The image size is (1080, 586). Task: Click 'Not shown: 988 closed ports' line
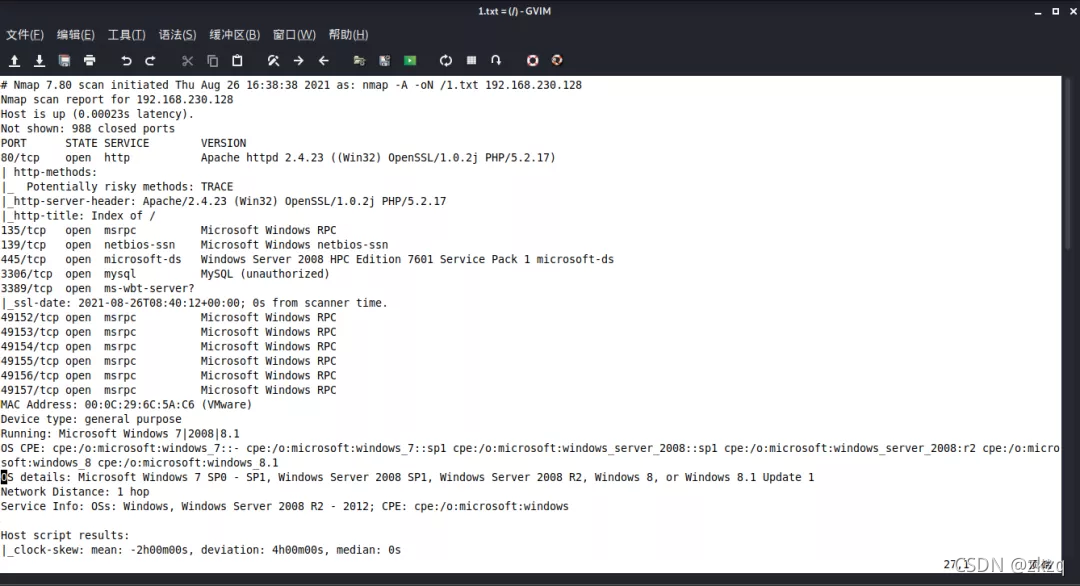pos(87,128)
